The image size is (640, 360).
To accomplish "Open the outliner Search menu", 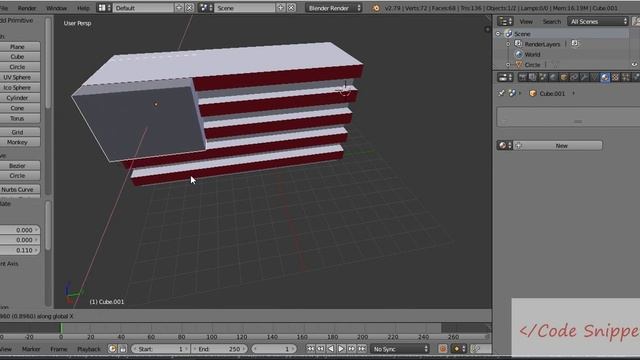I will click(x=551, y=21).
